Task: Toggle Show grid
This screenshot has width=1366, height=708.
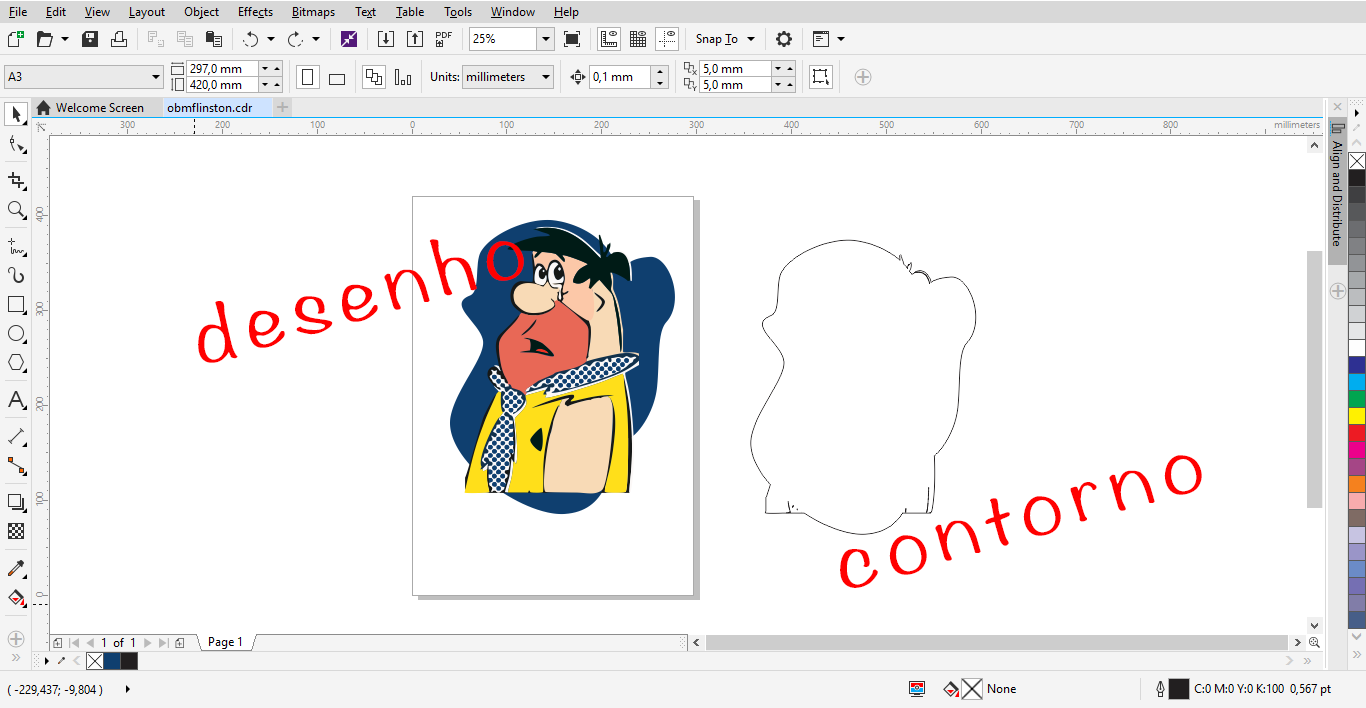Action: (638, 39)
